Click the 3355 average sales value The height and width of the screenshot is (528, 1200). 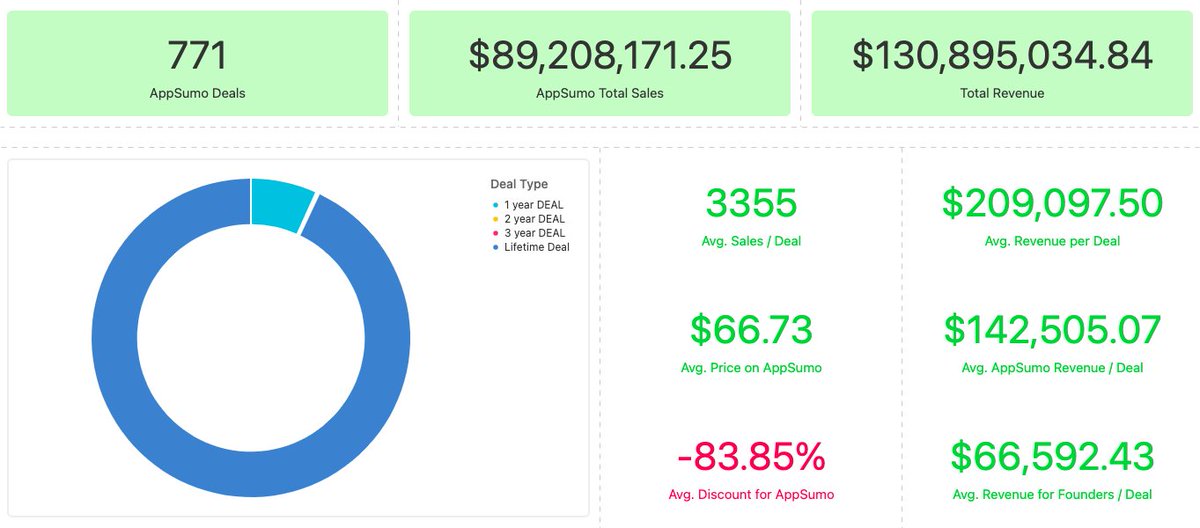point(752,203)
